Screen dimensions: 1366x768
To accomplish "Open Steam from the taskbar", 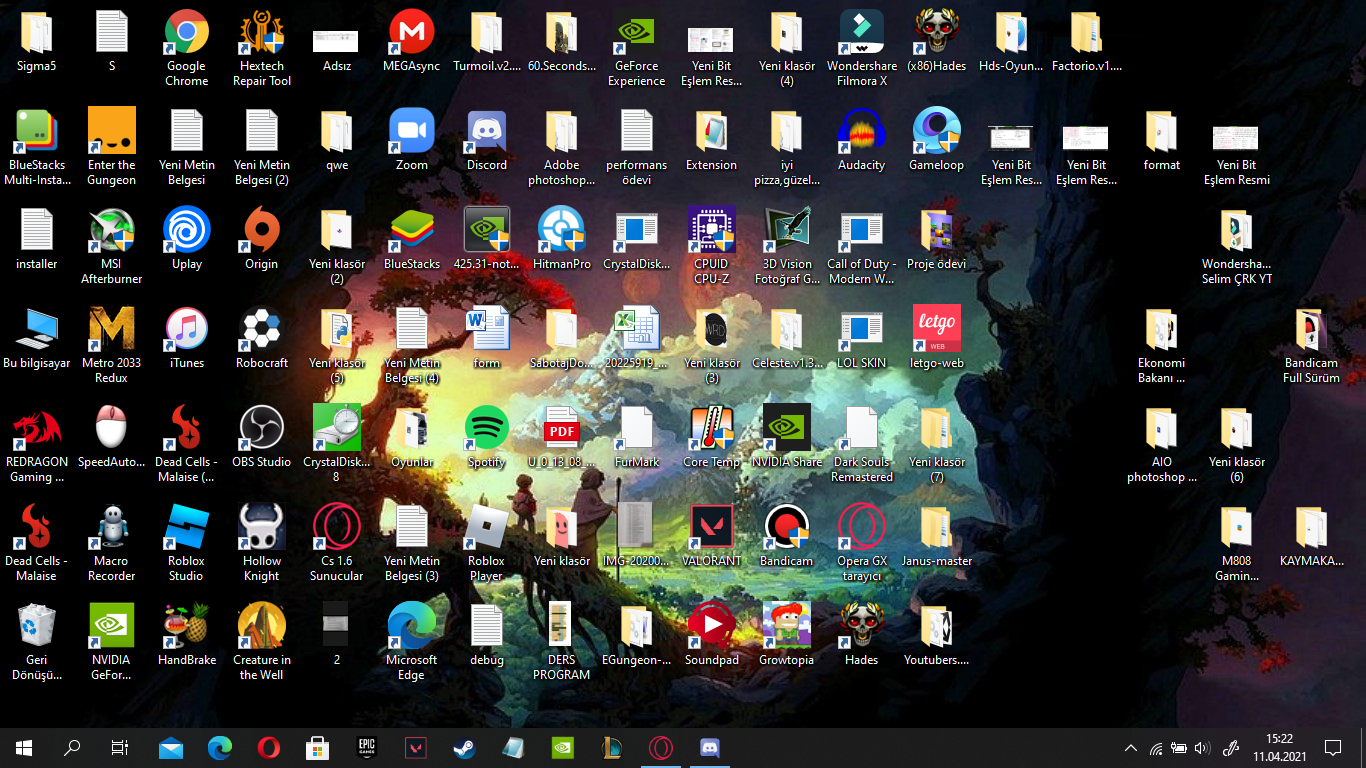I will 465,747.
